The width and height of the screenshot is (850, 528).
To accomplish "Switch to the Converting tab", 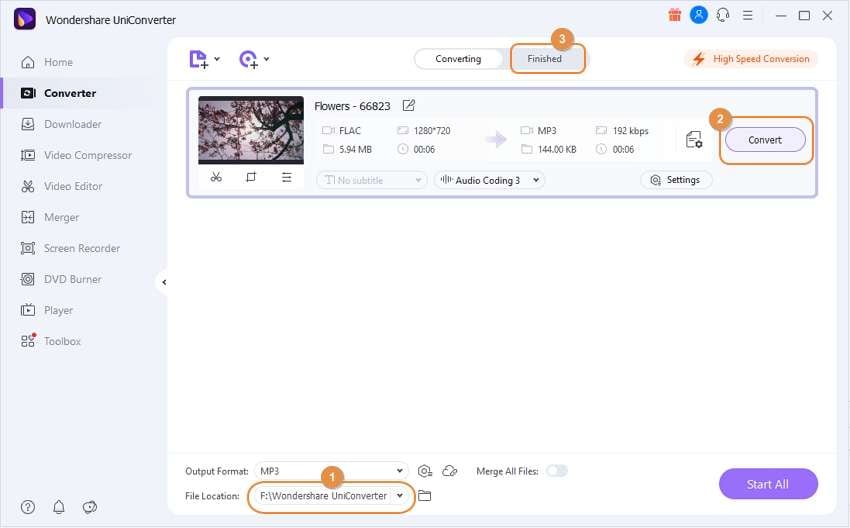I will [x=458, y=59].
